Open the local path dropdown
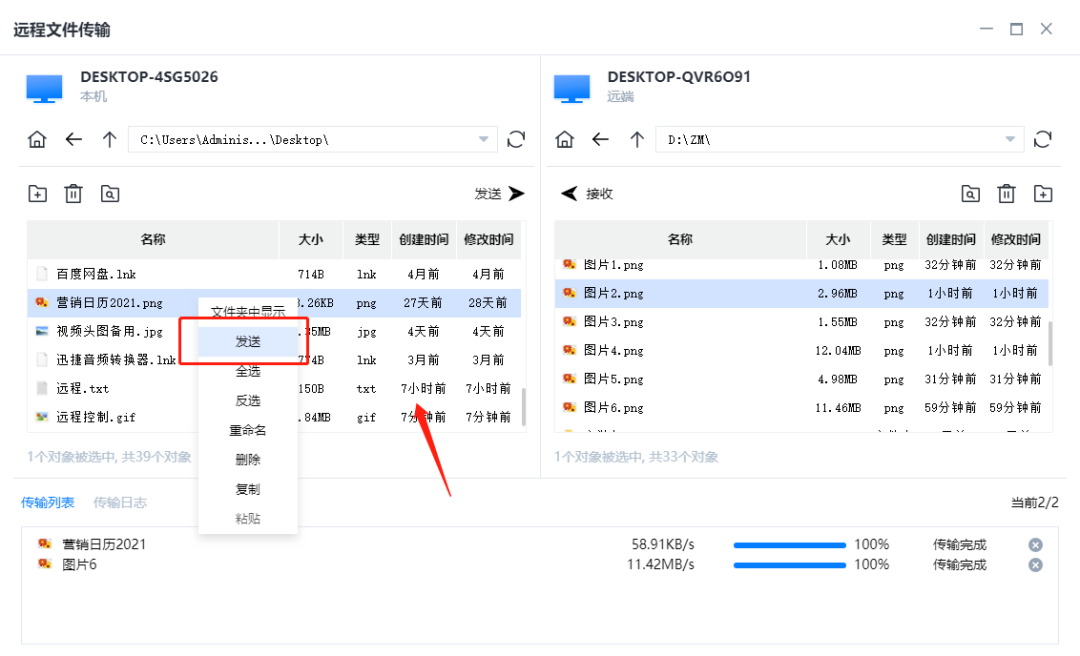This screenshot has width=1080, height=656. (484, 139)
